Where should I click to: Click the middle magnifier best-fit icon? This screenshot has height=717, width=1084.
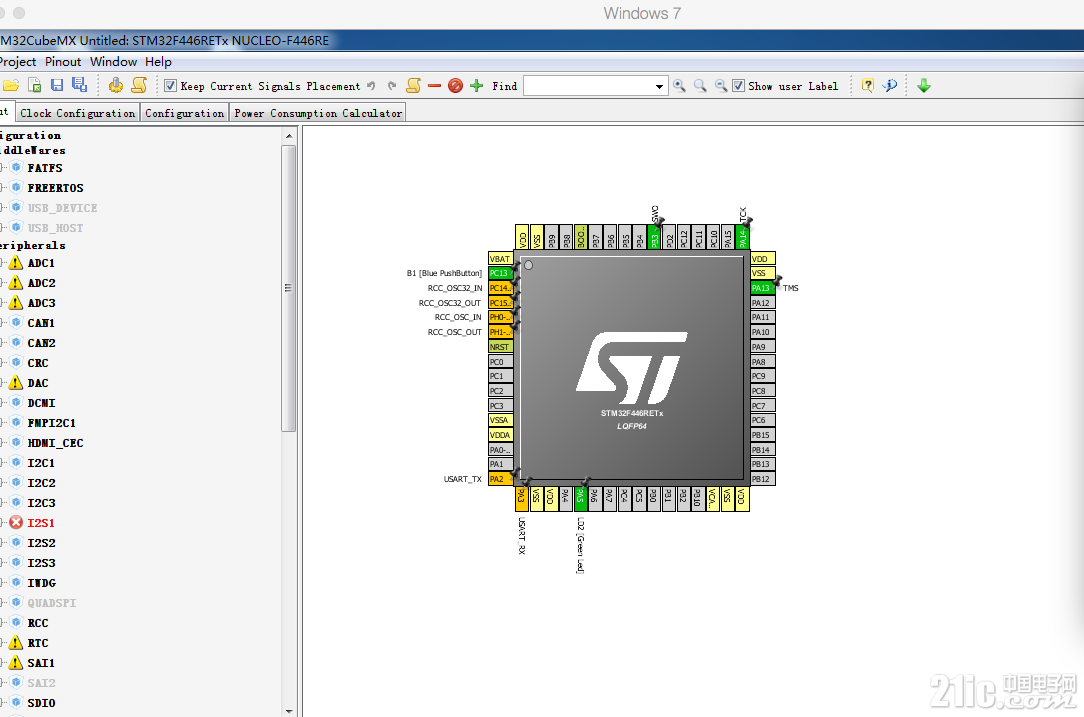(700, 85)
